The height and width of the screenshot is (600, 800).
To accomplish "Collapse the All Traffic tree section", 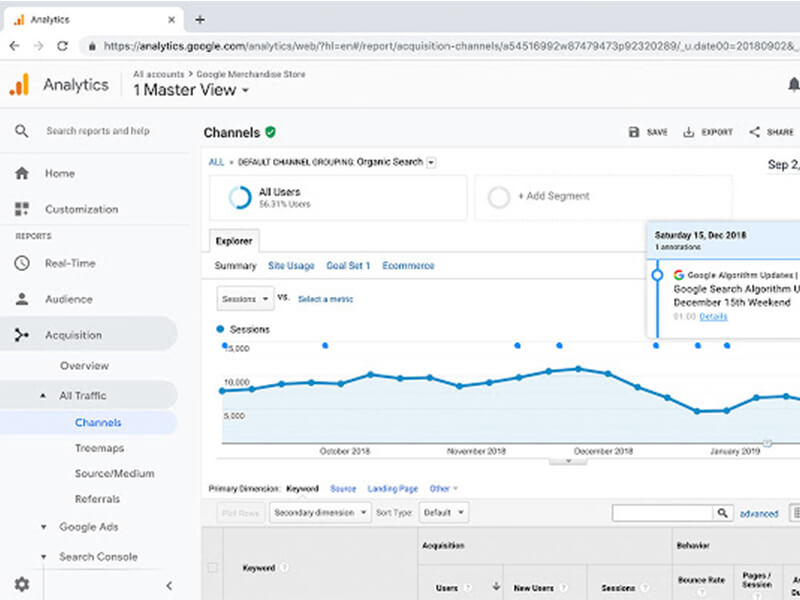I will click(43, 396).
